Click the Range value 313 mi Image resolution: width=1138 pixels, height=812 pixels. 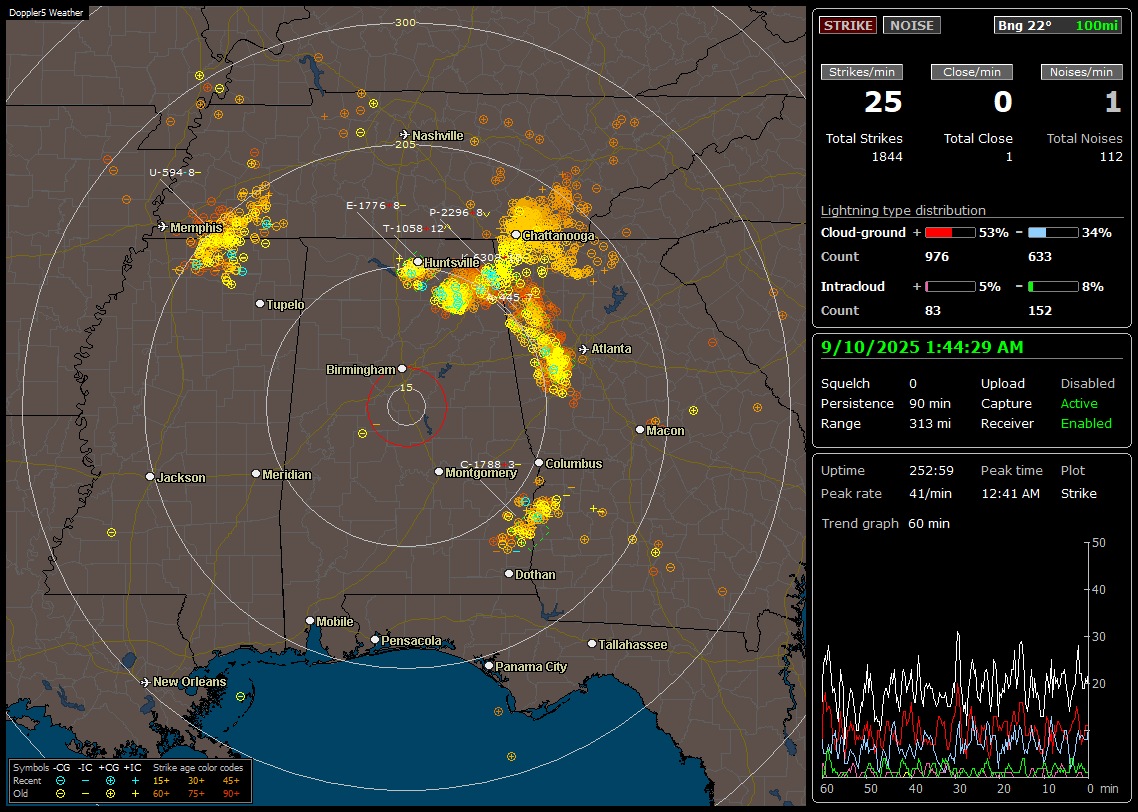pos(930,423)
